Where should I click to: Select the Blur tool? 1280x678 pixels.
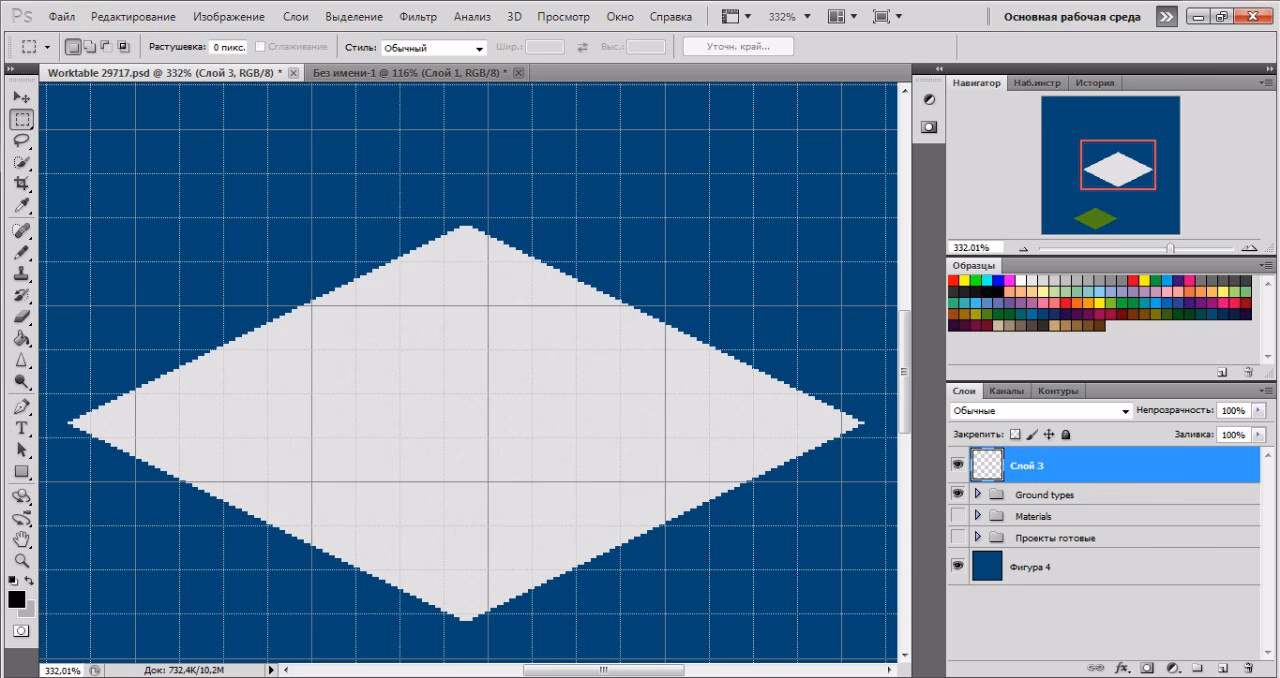click(x=21, y=361)
